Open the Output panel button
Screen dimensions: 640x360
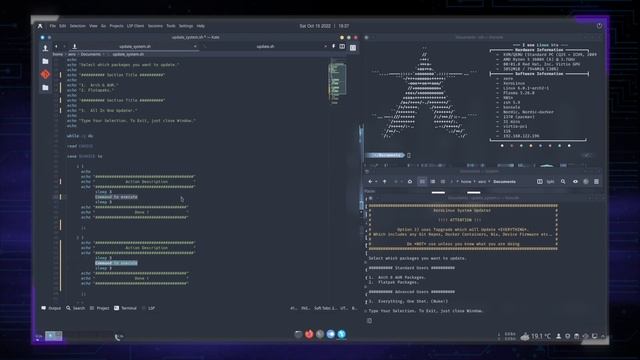(x=51, y=308)
